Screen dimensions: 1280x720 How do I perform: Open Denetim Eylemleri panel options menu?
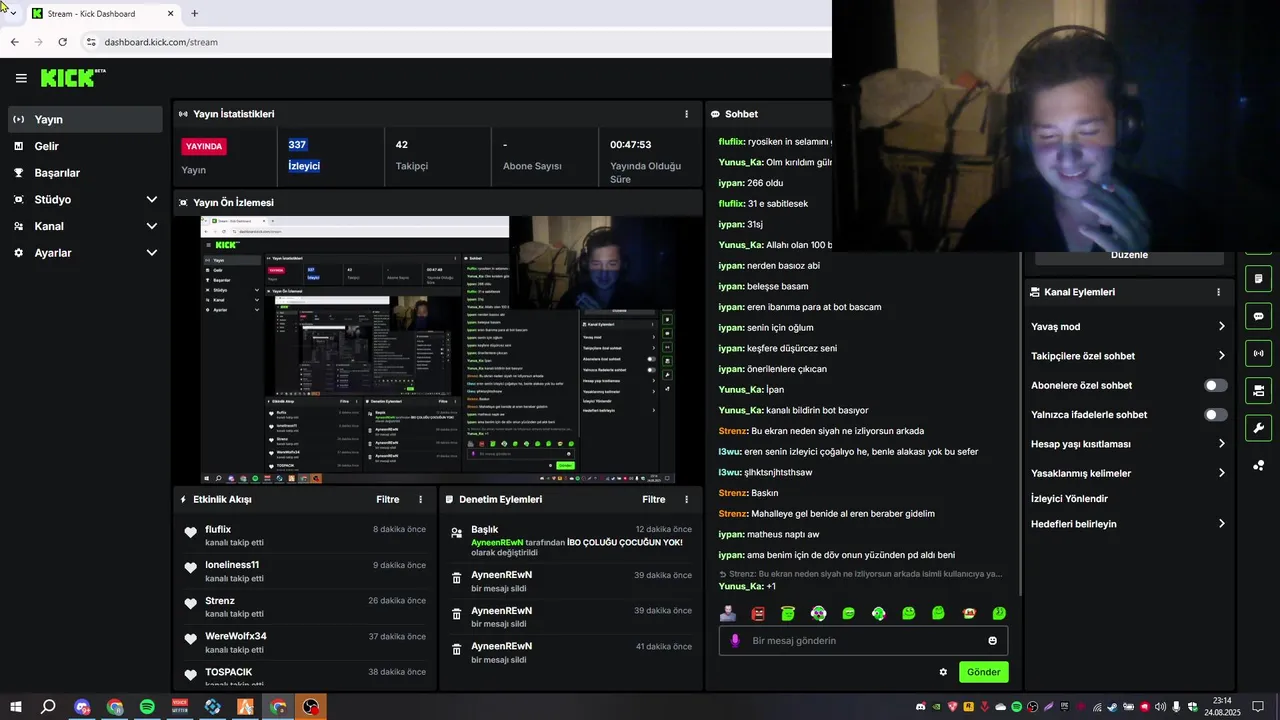pyautogui.click(x=686, y=499)
